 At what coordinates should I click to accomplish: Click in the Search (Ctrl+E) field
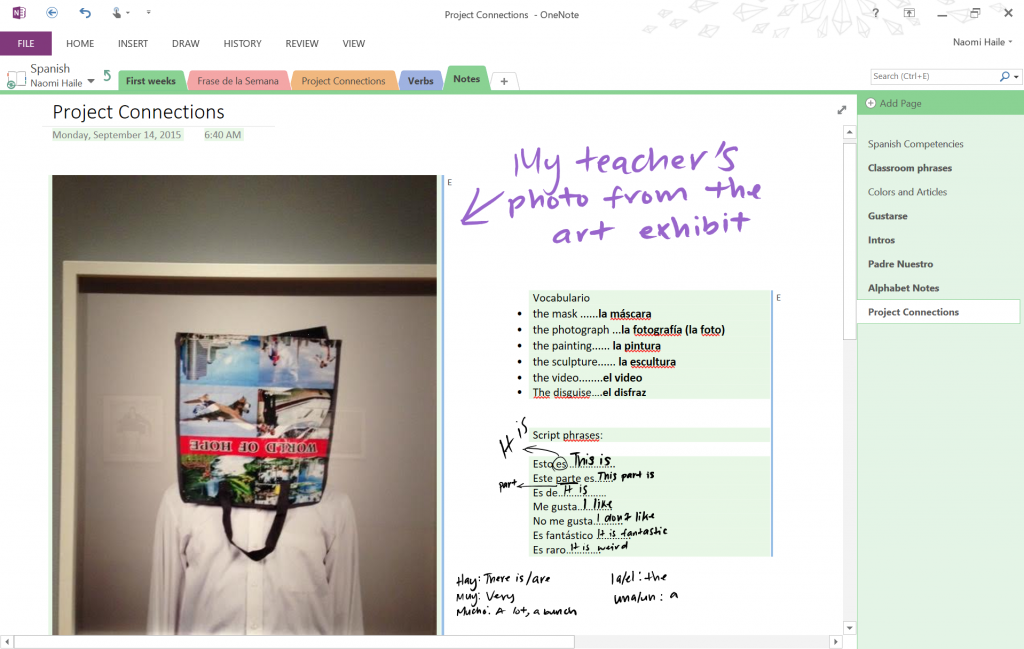930,76
